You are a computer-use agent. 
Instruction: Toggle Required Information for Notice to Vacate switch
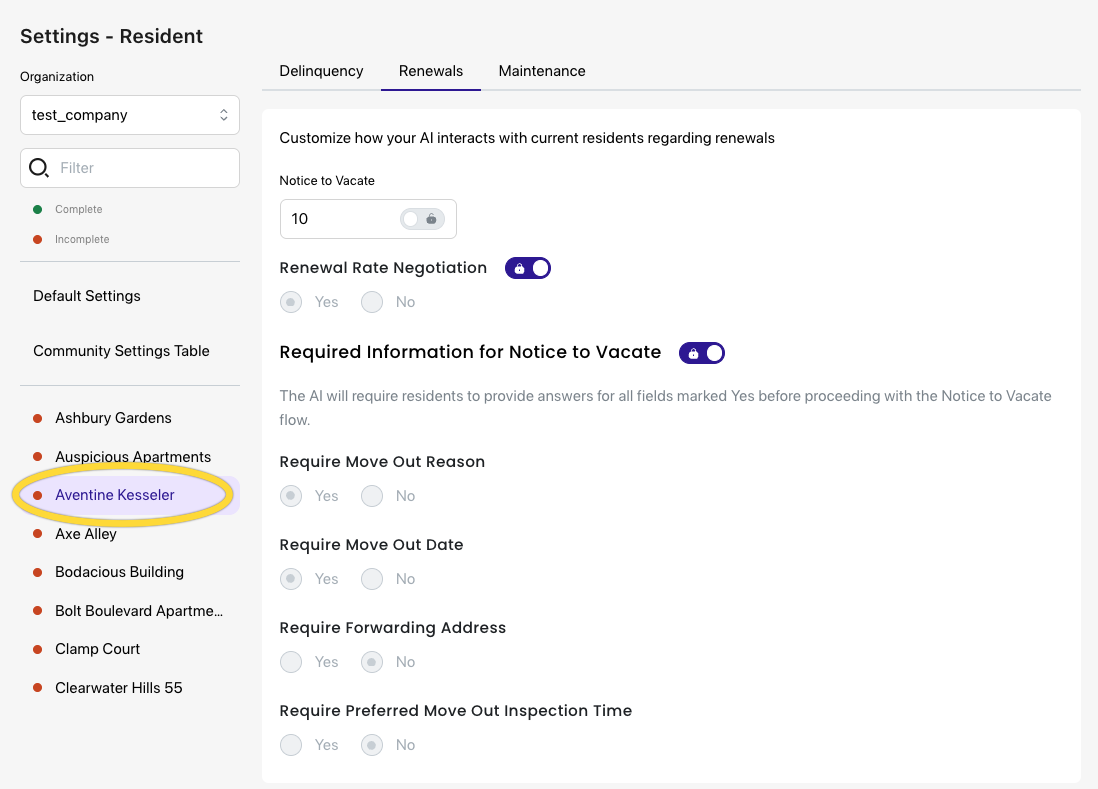(x=702, y=353)
